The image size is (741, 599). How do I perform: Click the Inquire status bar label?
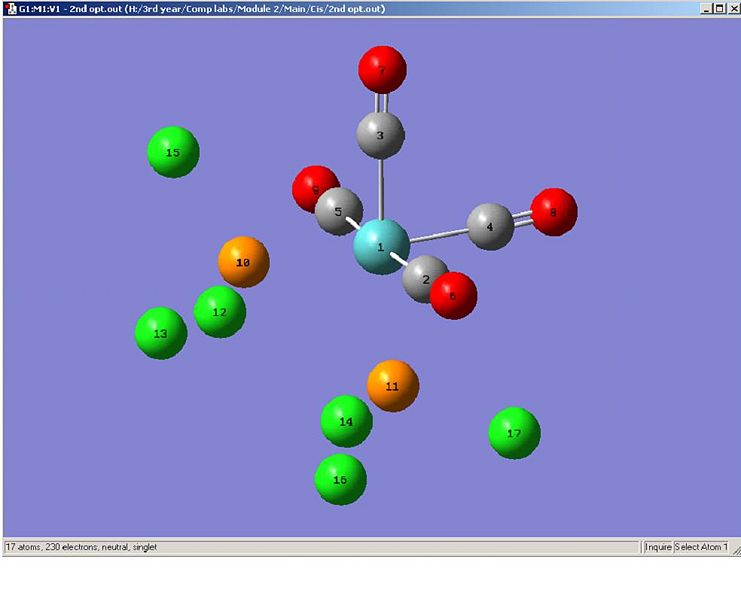(658, 547)
